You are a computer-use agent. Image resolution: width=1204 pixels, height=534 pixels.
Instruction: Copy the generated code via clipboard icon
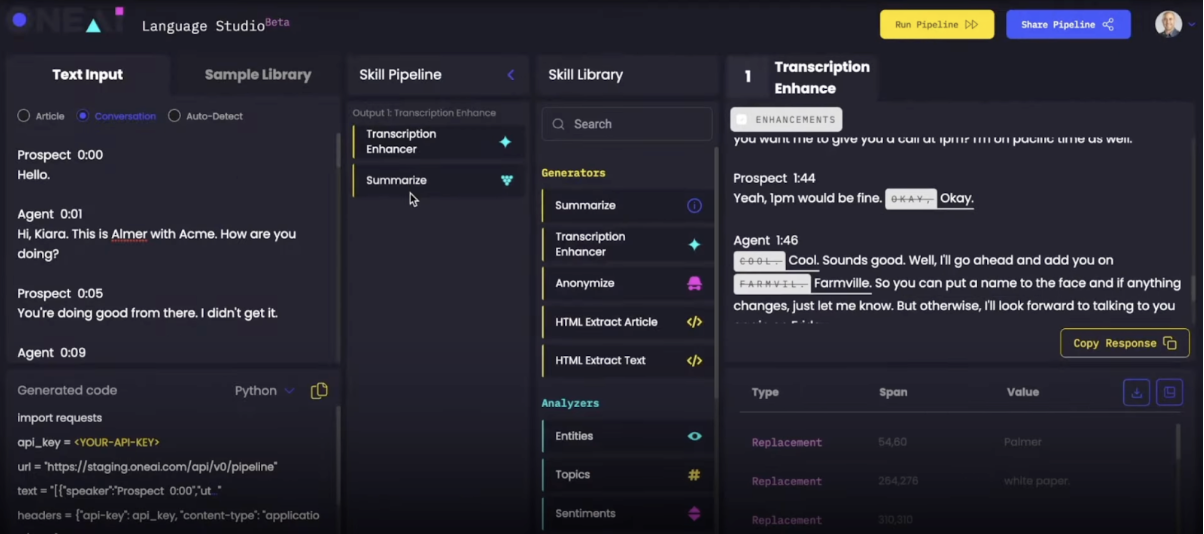point(319,391)
